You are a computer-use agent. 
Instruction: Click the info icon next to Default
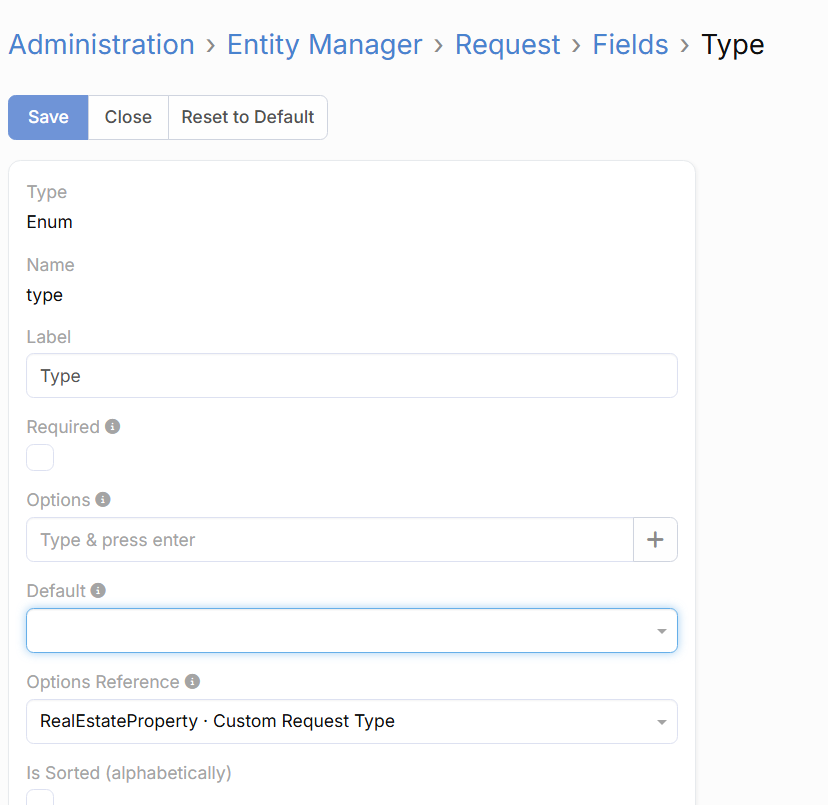point(98,591)
